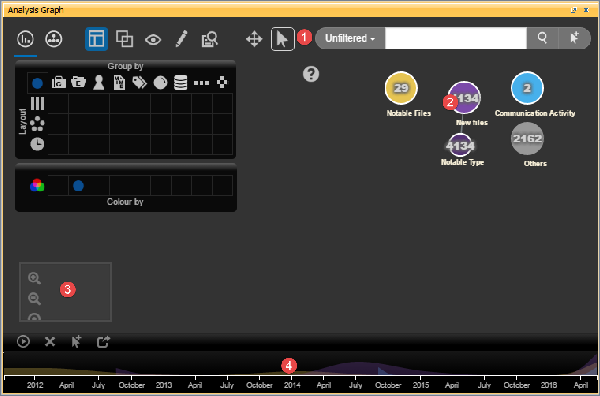Open the help question mark icon

click(x=311, y=74)
